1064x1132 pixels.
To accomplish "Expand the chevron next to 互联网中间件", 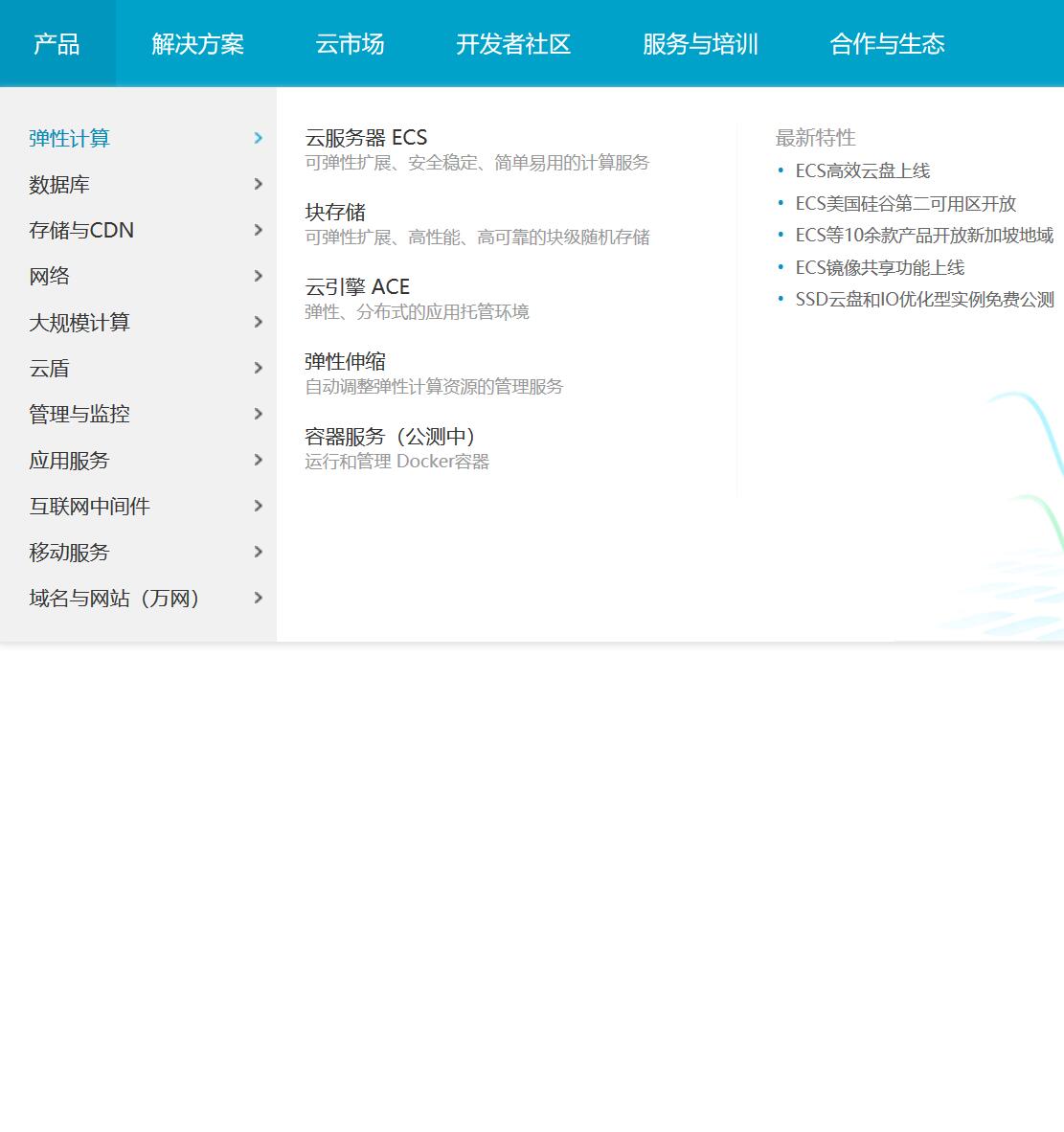I will pyautogui.click(x=259, y=506).
